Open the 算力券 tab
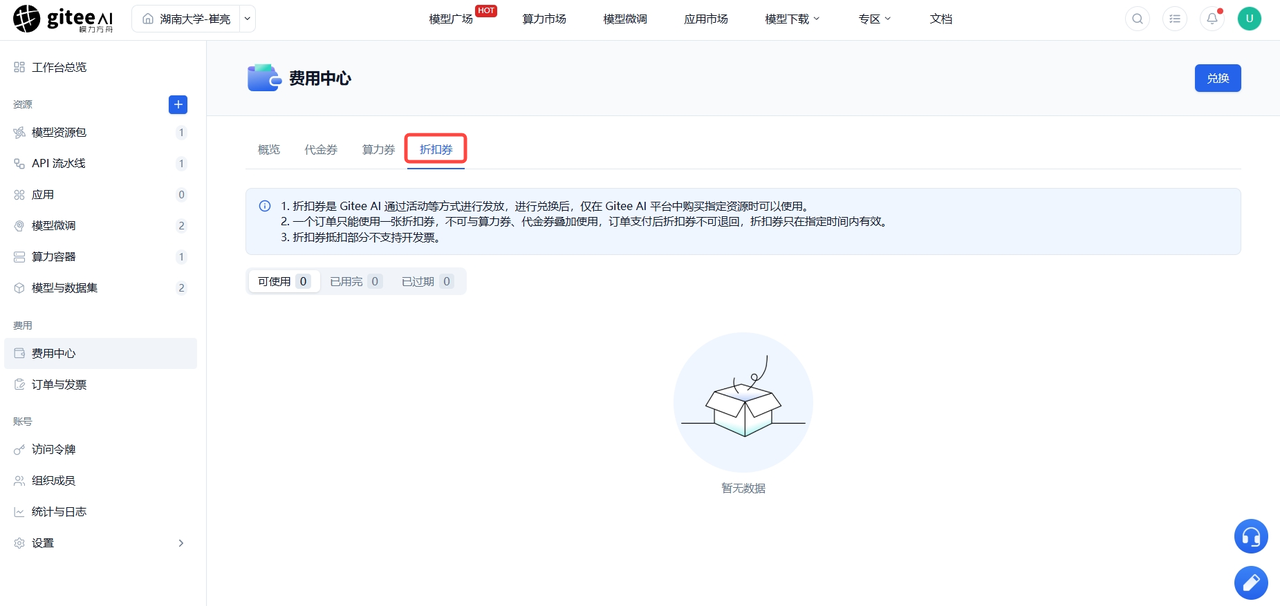Image resolution: width=1280 pixels, height=606 pixels. [x=378, y=150]
